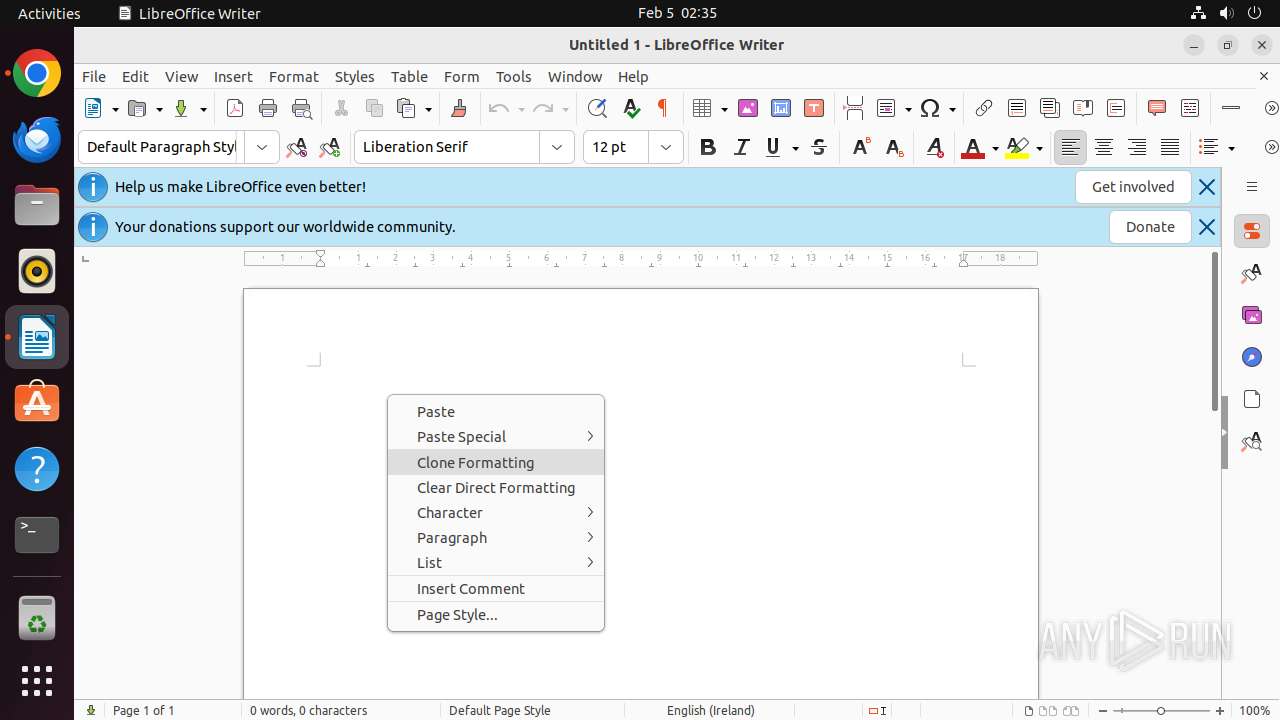Open Google Chrome from dock
The image size is (1280, 720).
click(x=37, y=74)
